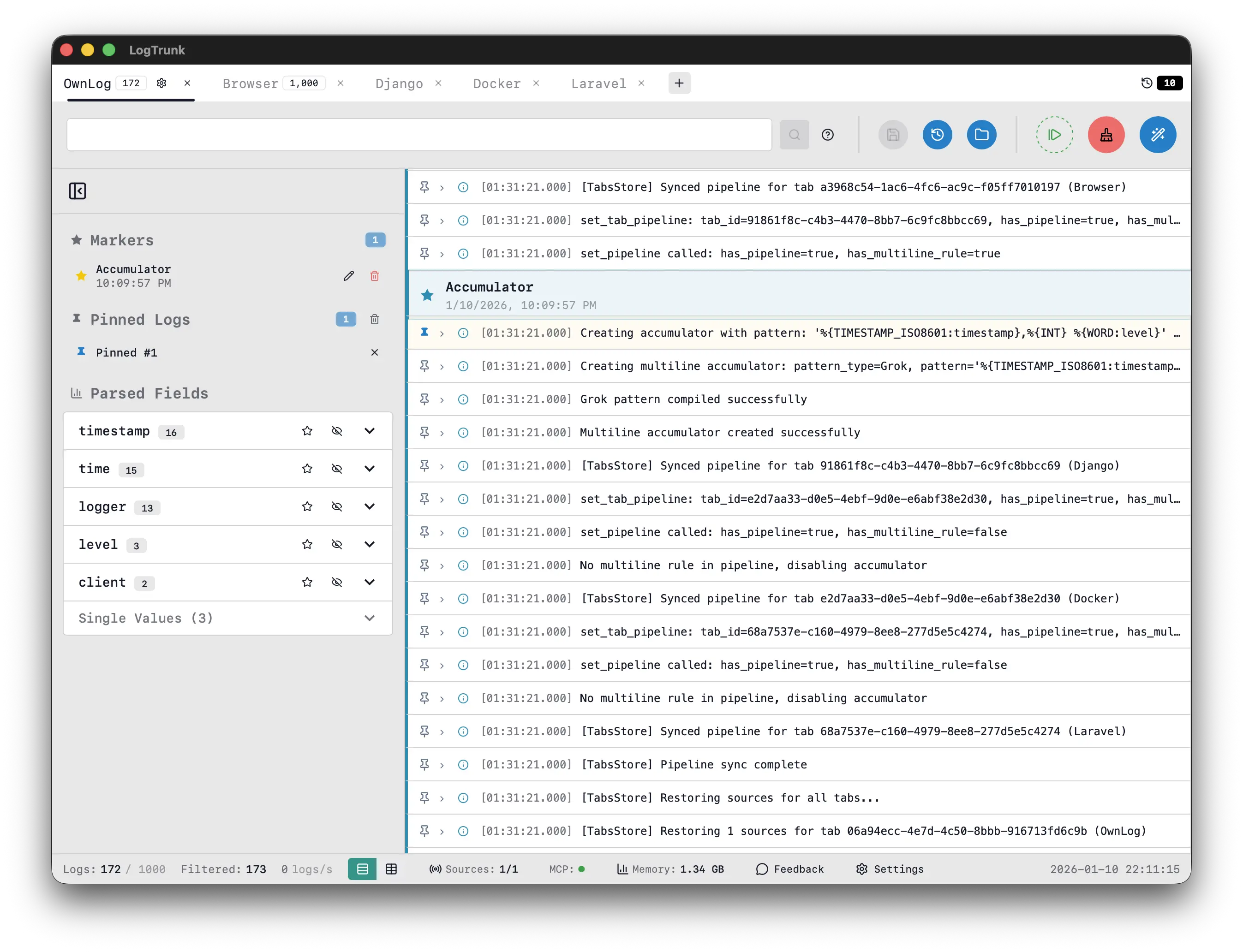The image size is (1243, 952).
Task: Switch to the Laravel tab
Action: coord(598,83)
